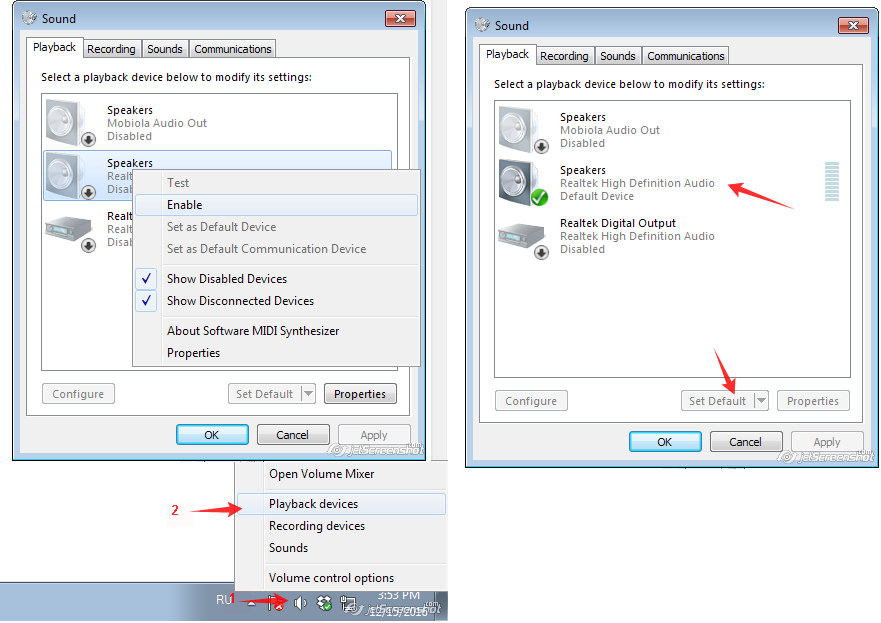Click OK button in right Sound dialog

point(665,442)
